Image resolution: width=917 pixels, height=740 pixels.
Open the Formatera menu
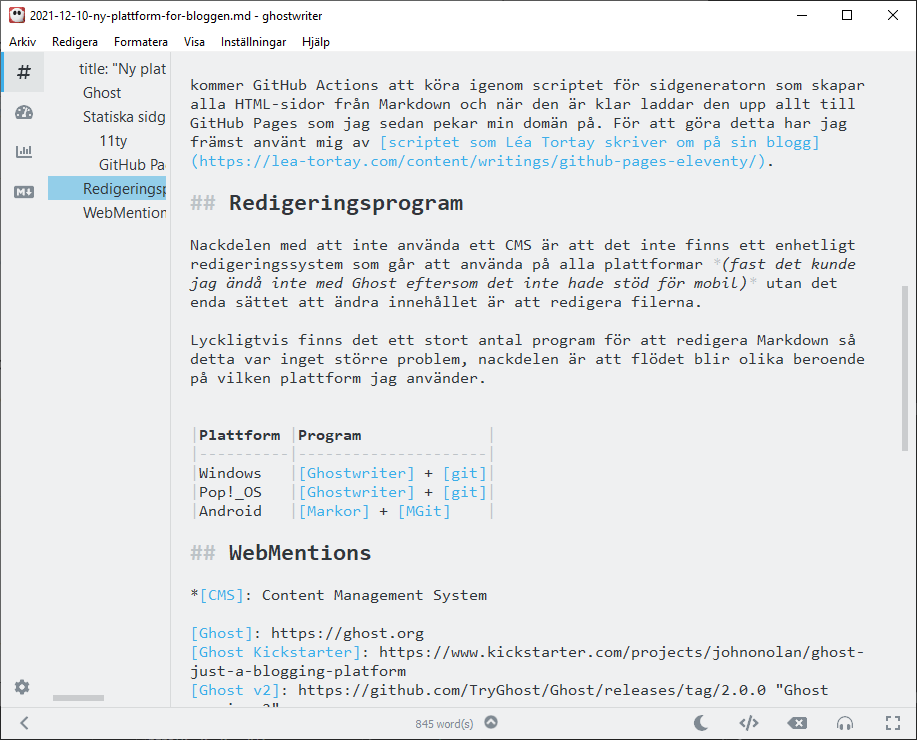pos(140,42)
